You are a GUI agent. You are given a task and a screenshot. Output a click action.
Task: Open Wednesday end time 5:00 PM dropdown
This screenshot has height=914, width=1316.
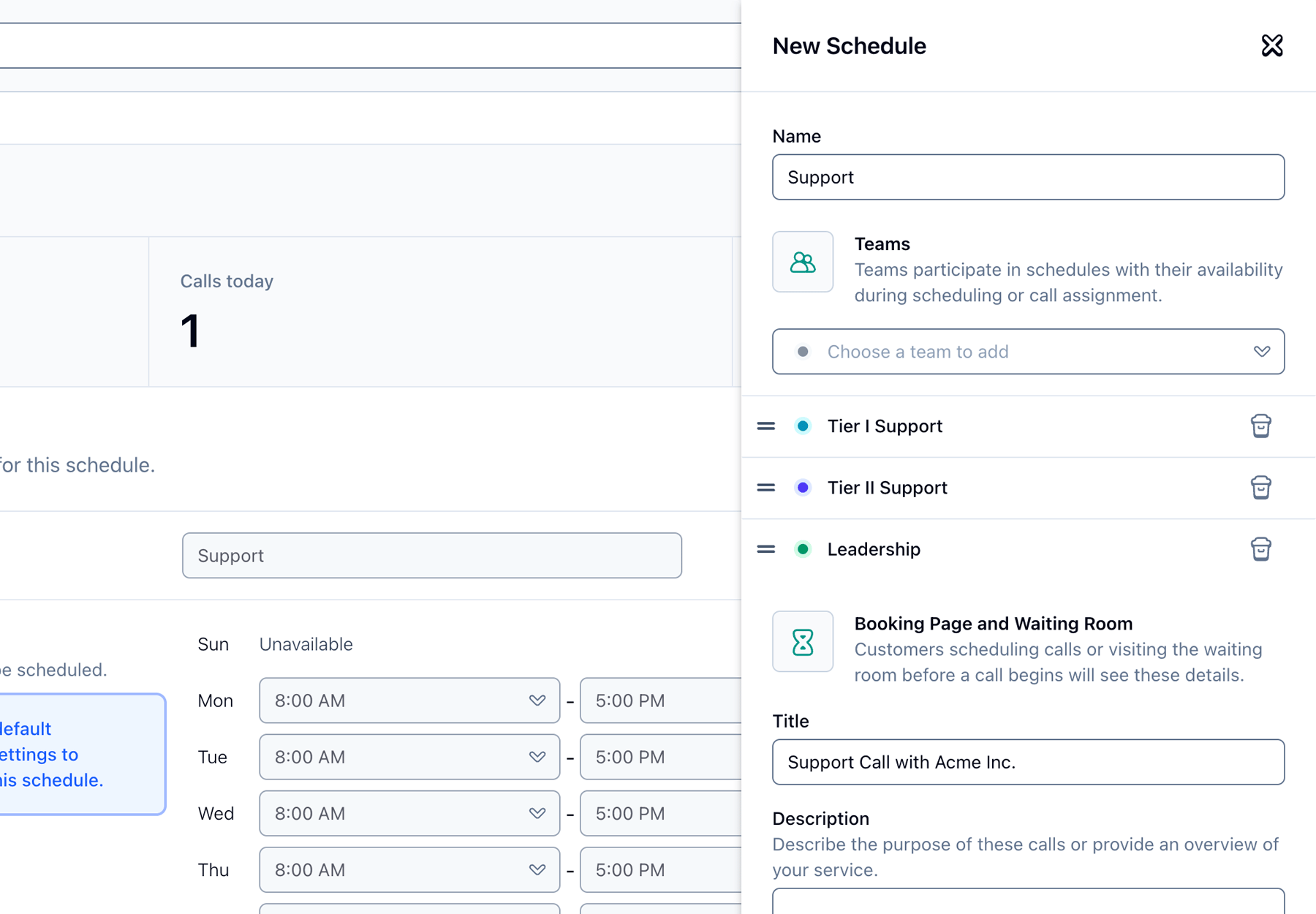point(660,813)
